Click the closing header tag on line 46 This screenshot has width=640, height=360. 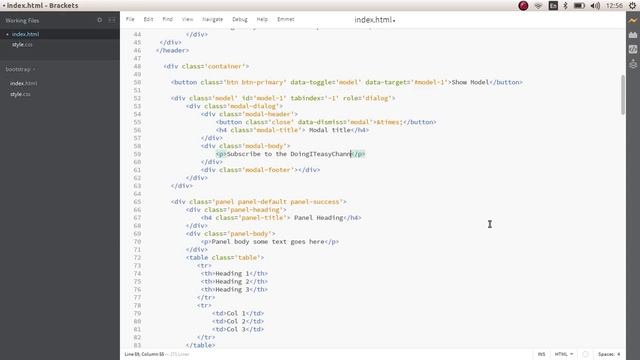pyautogui.click(x=172, y=51)
